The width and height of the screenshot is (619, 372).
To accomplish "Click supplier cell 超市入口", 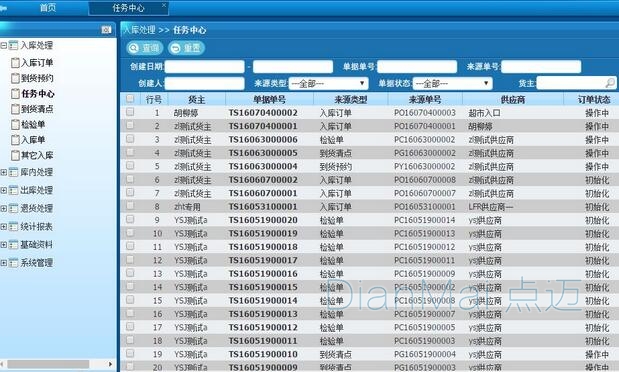I will pyautogui.click(x=484, y=113).
